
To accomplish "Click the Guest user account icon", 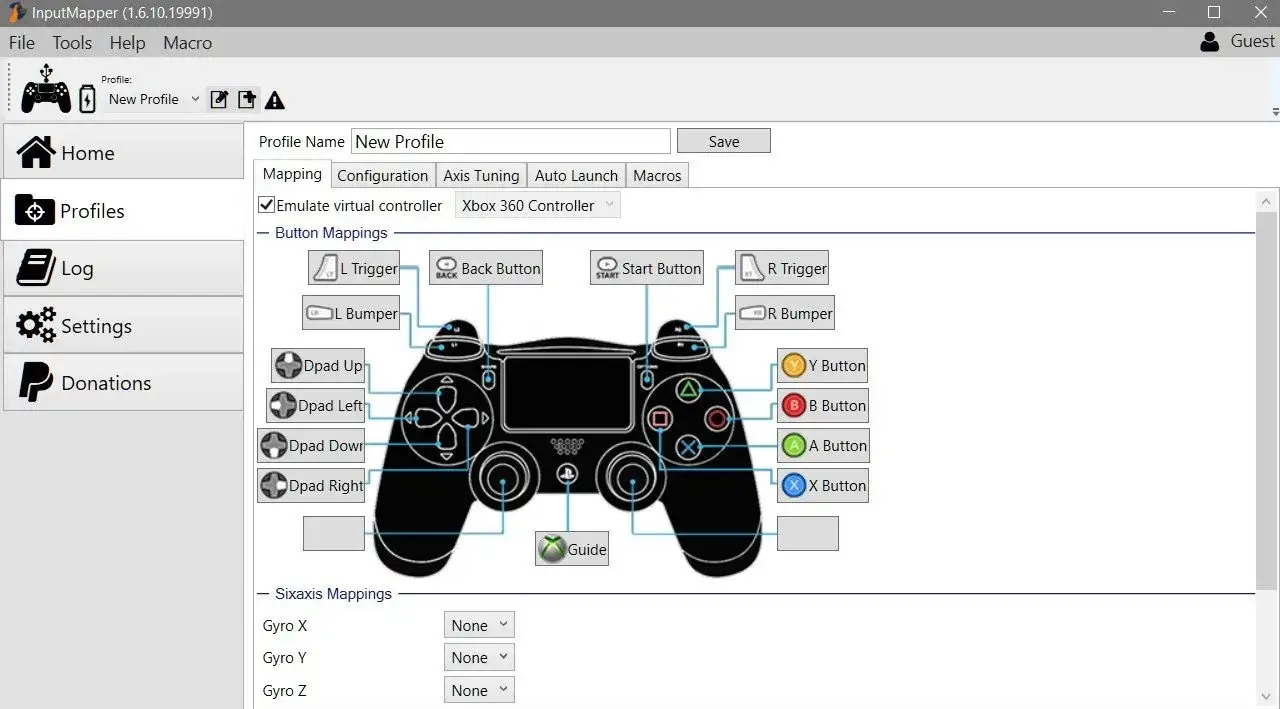I will (x=1208, y=41).
